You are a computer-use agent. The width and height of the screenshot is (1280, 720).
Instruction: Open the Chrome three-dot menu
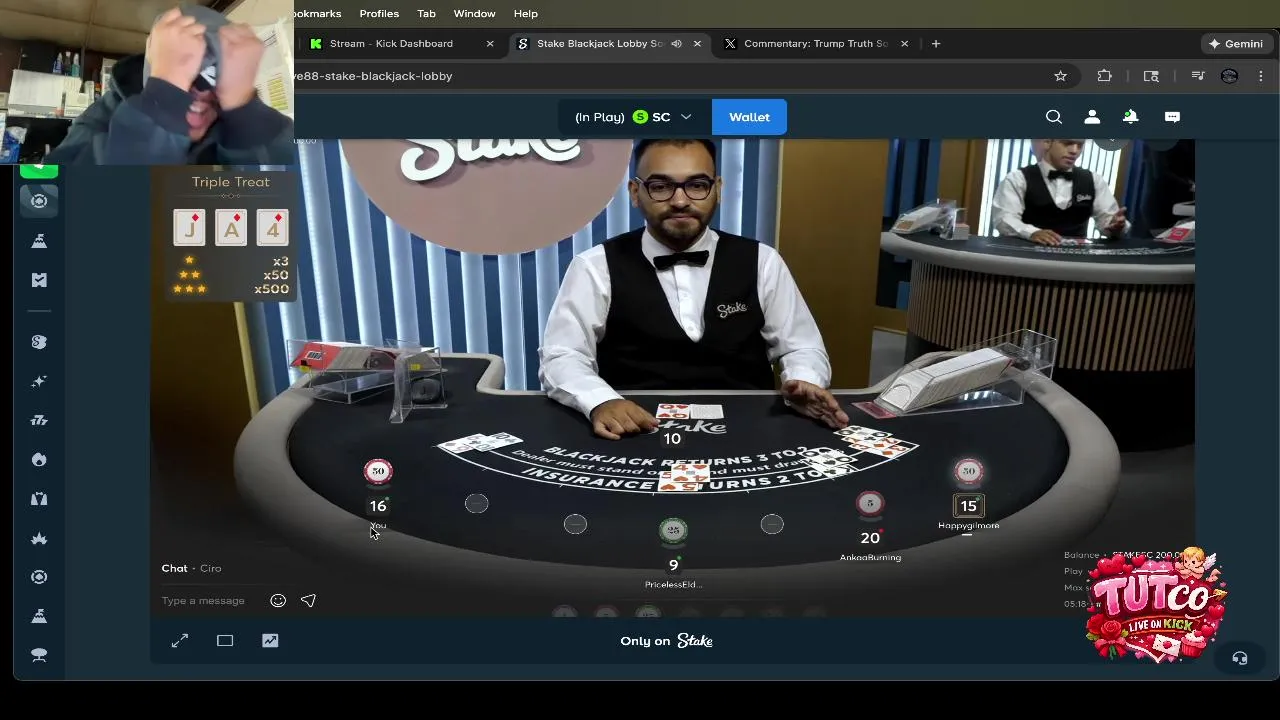pyautogui.click(x=1261, y=76)
